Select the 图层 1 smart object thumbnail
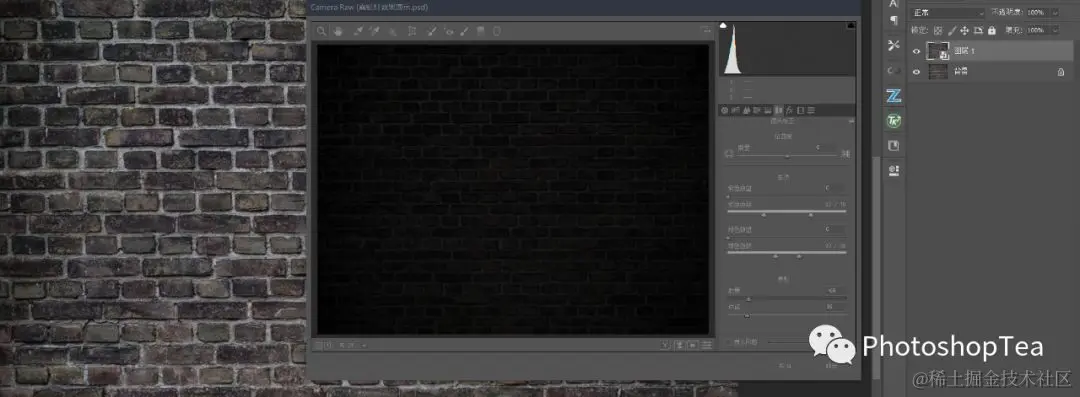This screenshot has height=397, width=1080. point(938,51)
